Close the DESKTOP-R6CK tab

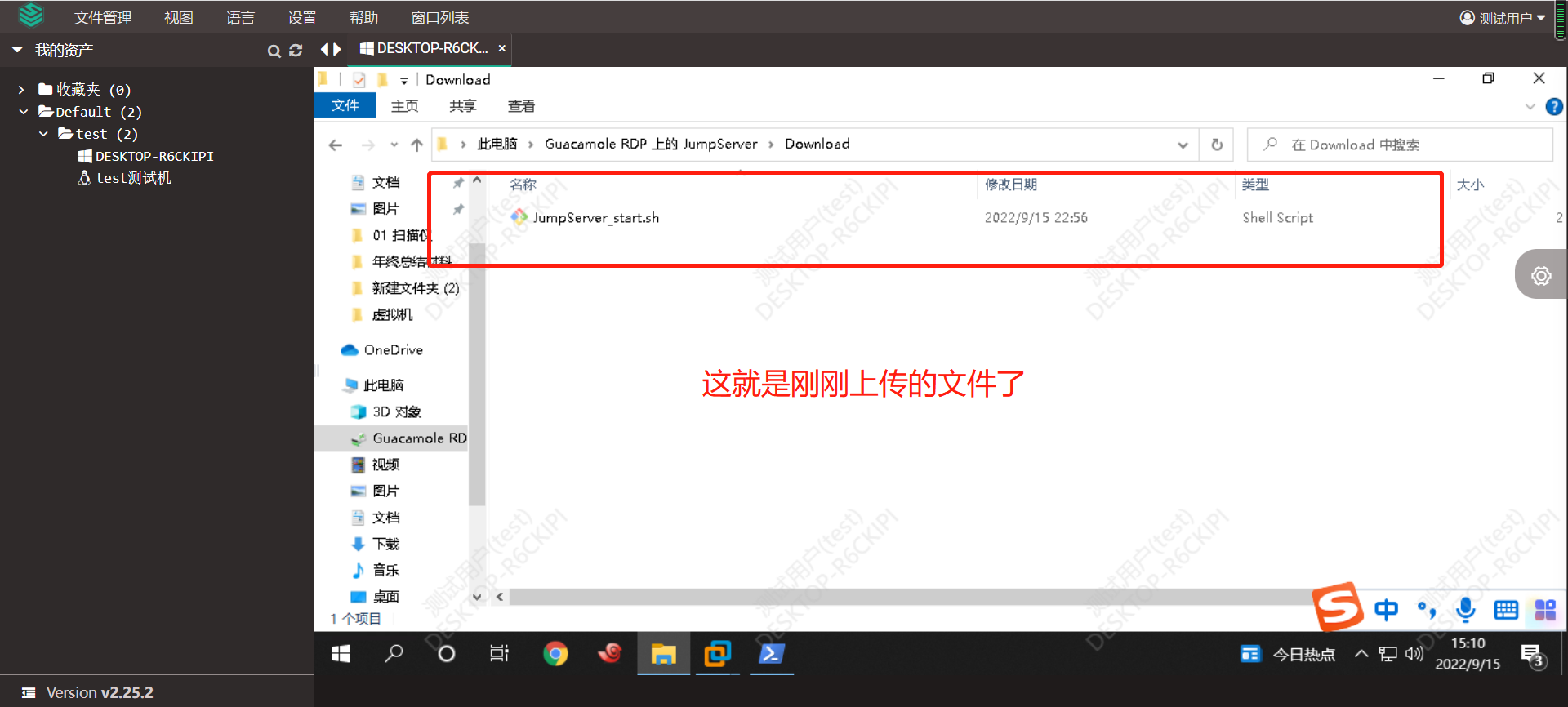(502, 48)
